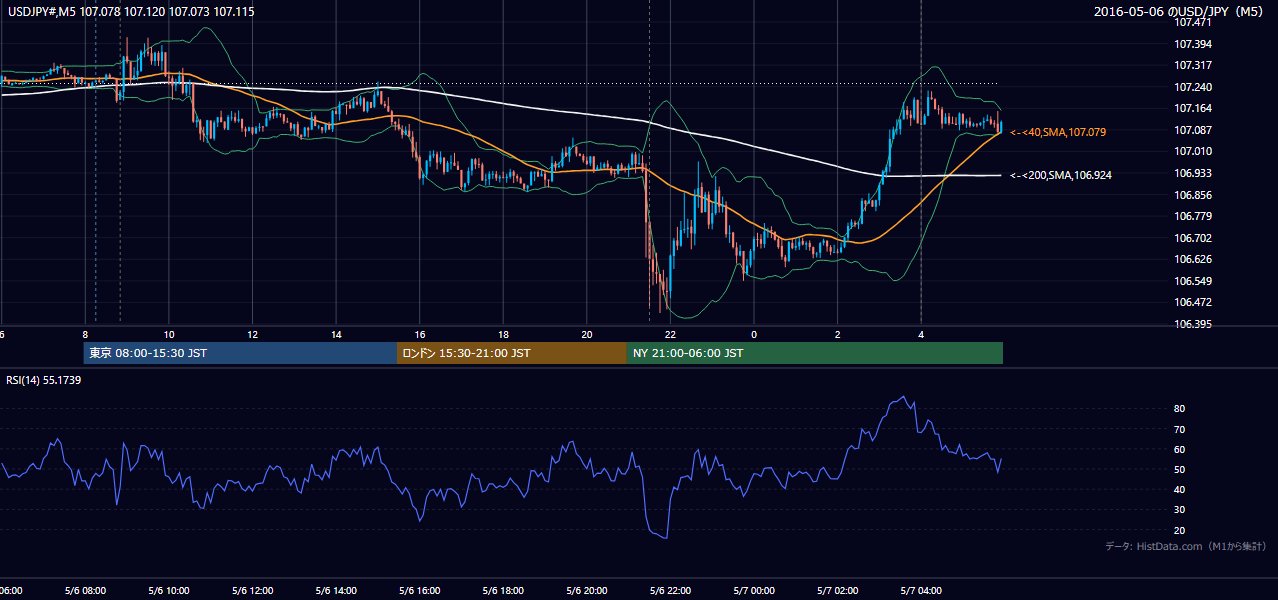Click the hour 18 tick under price chart

pyautogui.click(x=504, y=334)
